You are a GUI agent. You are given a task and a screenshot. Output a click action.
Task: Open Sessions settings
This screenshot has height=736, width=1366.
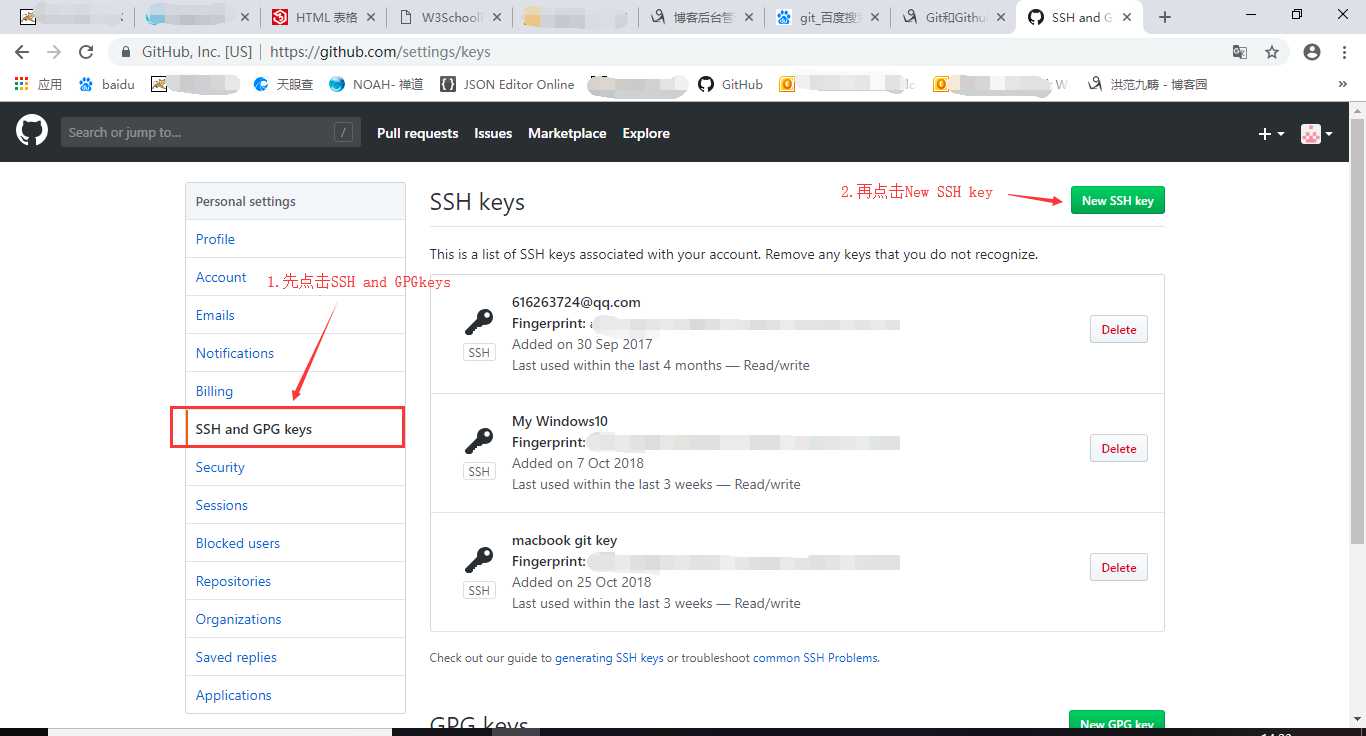(295, 505)
